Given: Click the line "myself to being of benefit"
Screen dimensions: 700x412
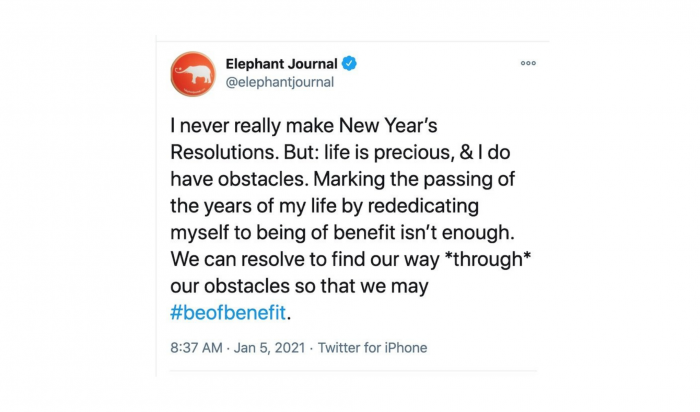Looking at the screenshot, I should click(x=283, y=233).
